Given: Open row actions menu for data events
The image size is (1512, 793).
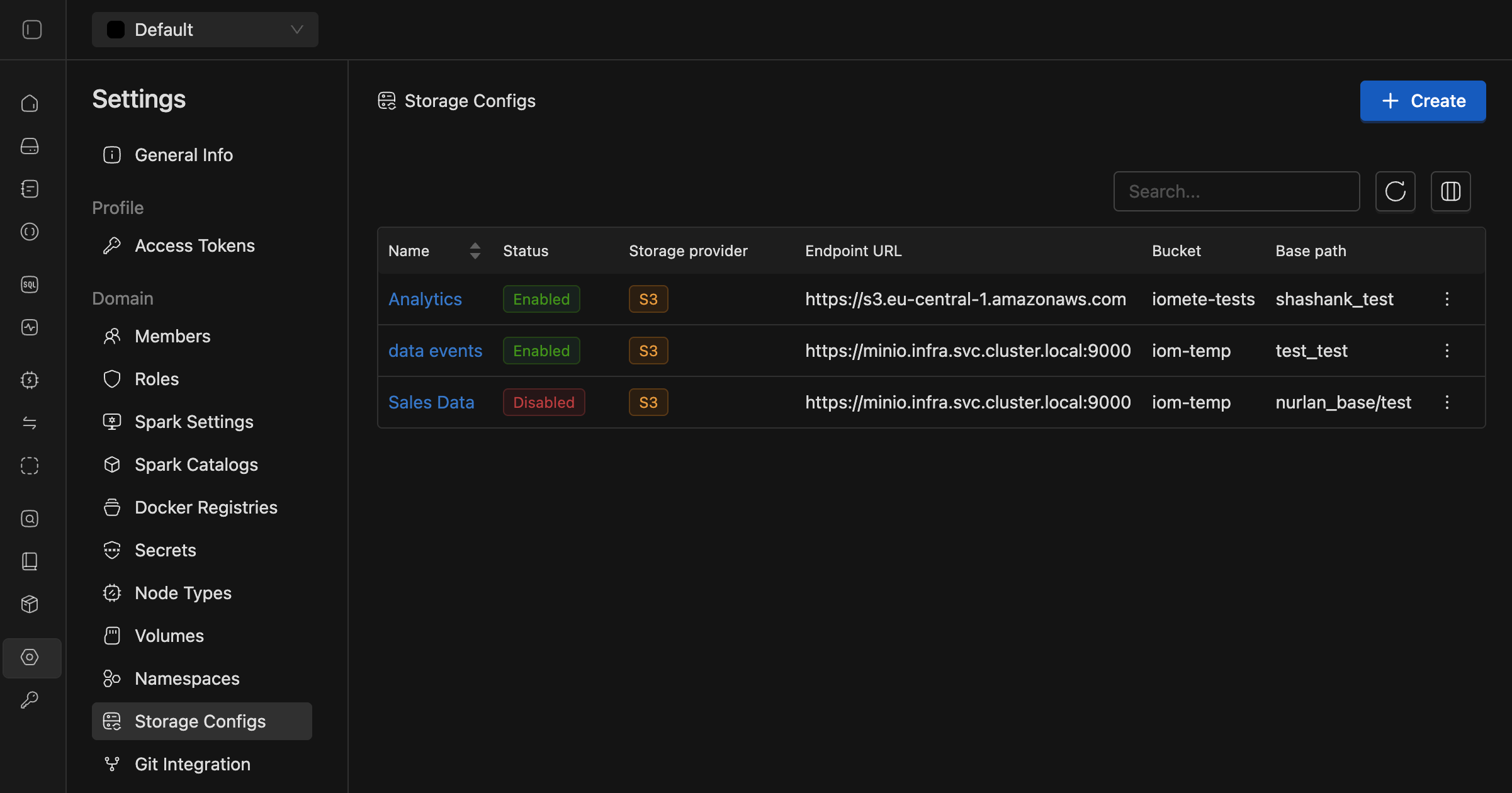Looking at the screenshot, I should [x=1447, y=351].
